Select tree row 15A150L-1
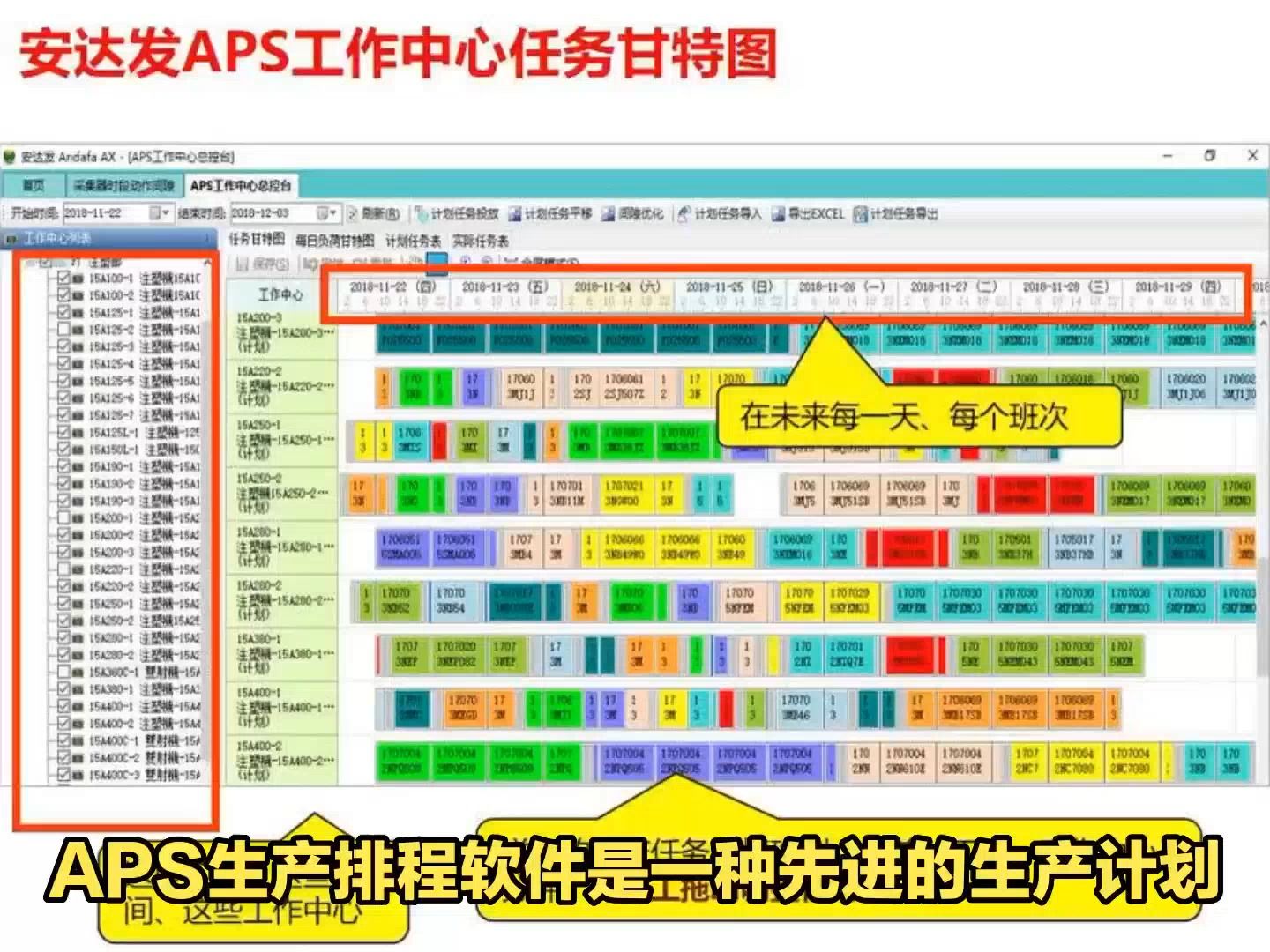Viewport: 1270px width, 952px height. pyautogui.click(x=144, y=450)
